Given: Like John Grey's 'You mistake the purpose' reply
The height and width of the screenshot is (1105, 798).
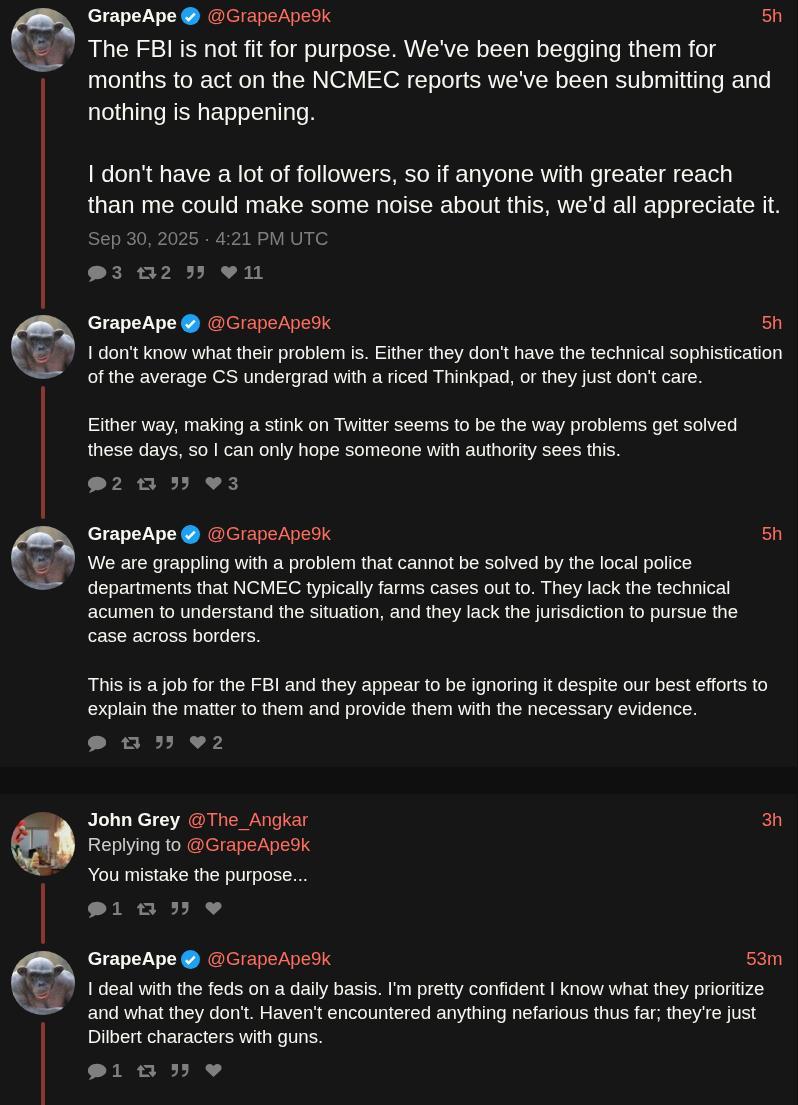Looking at the screenshot, I should (x=213, y=909).
